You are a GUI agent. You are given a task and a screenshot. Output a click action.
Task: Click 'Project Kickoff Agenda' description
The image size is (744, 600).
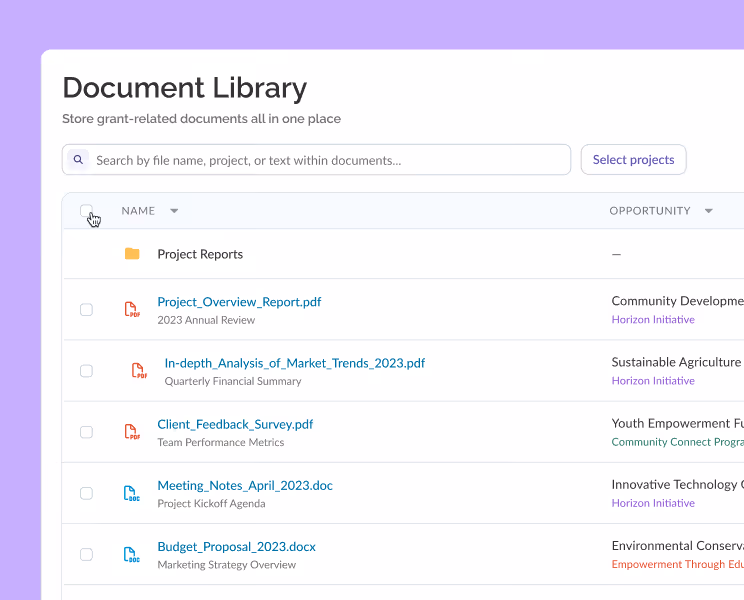coord(211,504)
